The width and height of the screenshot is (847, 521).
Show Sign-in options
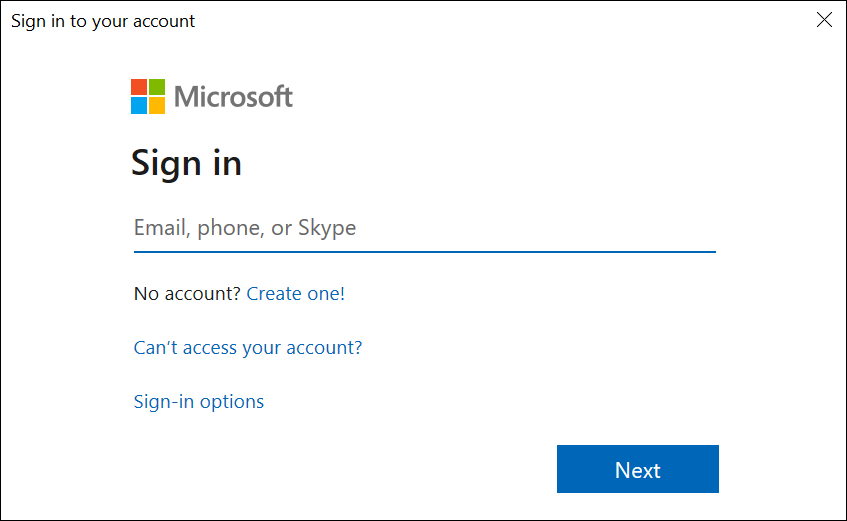click(x=199, y=402)
